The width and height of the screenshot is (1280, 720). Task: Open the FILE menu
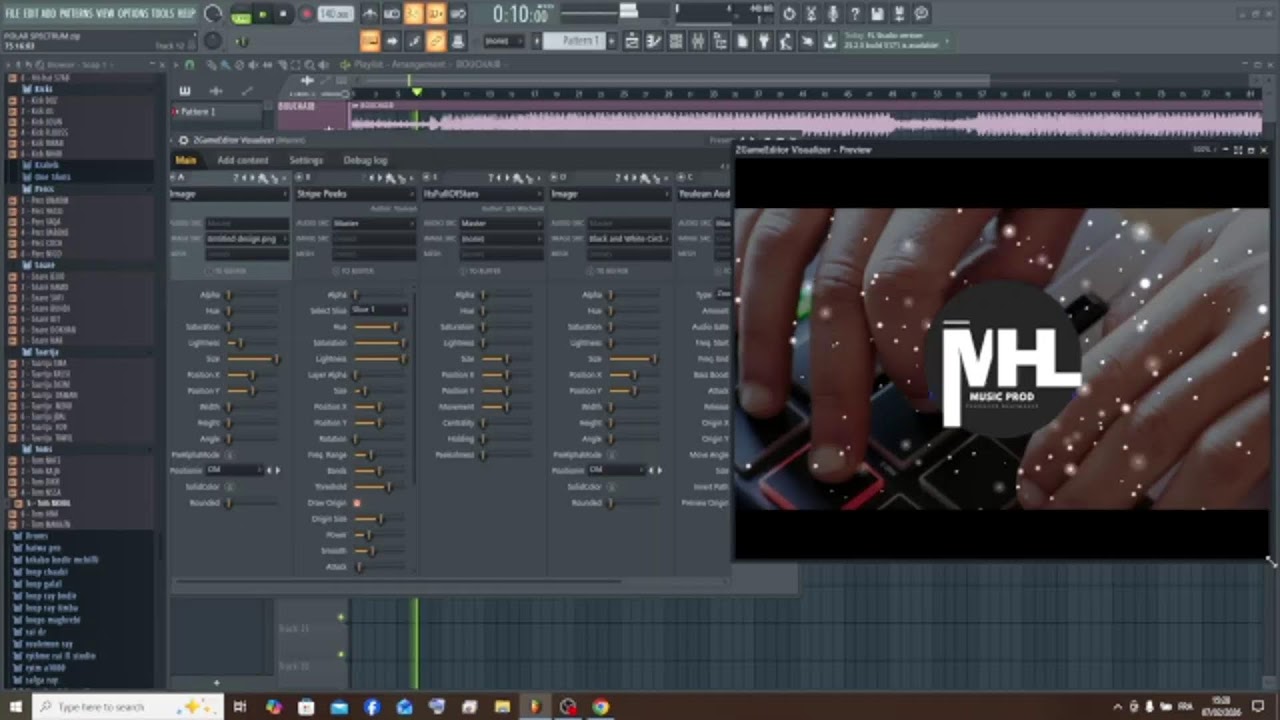pyautogui.click(x=12, y=13)
